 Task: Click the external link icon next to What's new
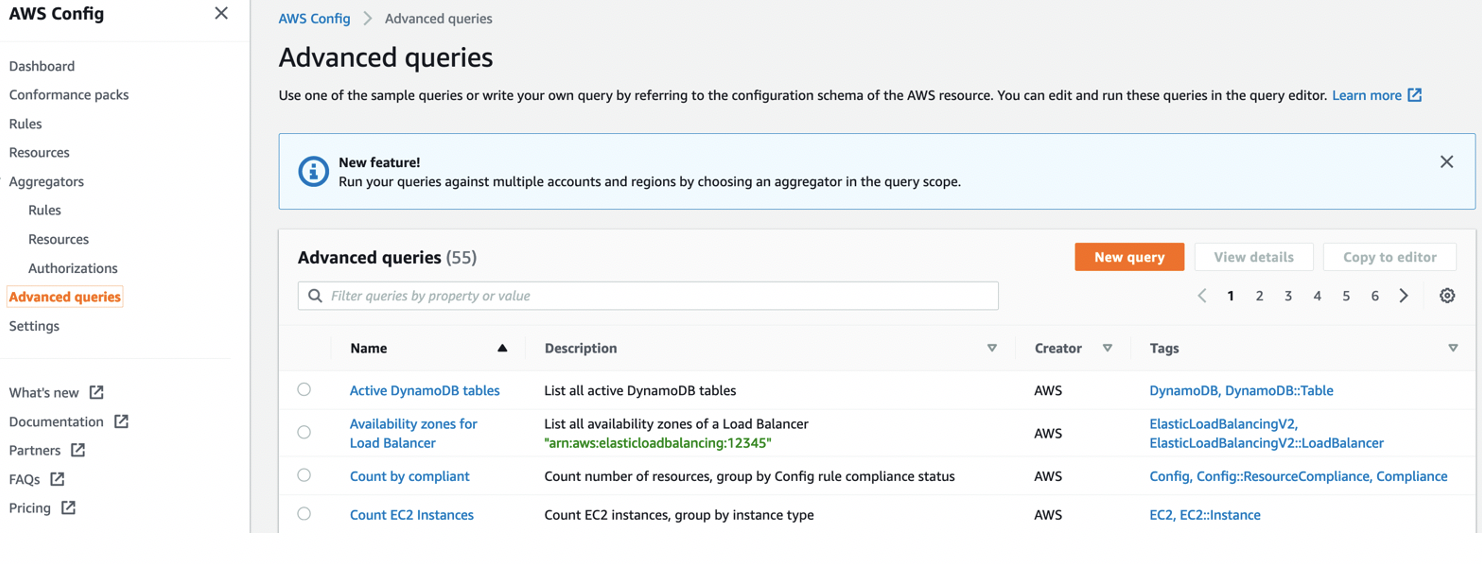click(x=96, y=392)
